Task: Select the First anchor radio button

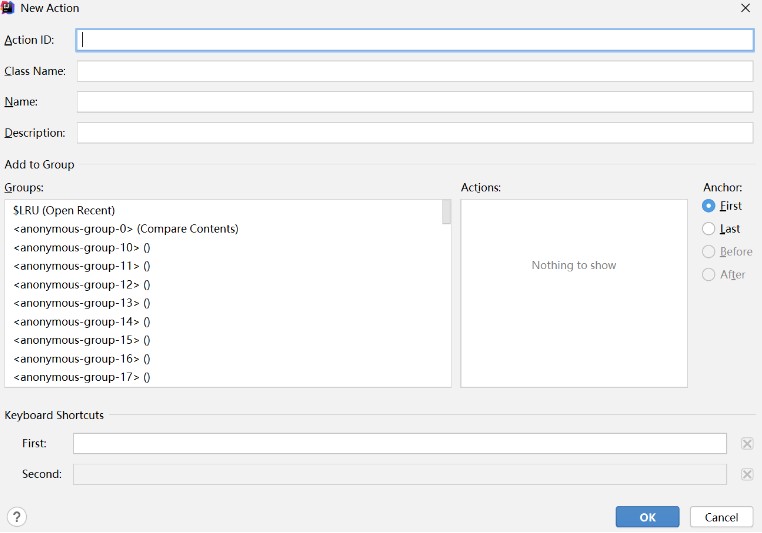Action: coord(709,206)
